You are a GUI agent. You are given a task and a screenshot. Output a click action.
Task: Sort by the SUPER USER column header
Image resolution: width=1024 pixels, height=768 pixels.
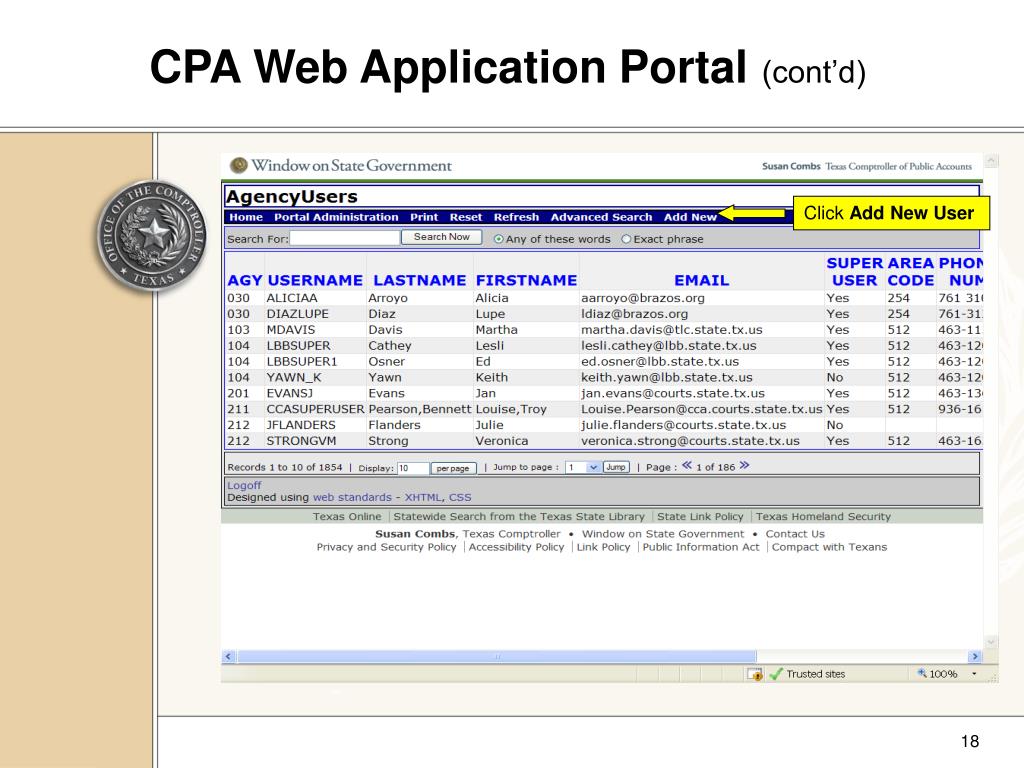pyautogui.click(x=854, y=272)
